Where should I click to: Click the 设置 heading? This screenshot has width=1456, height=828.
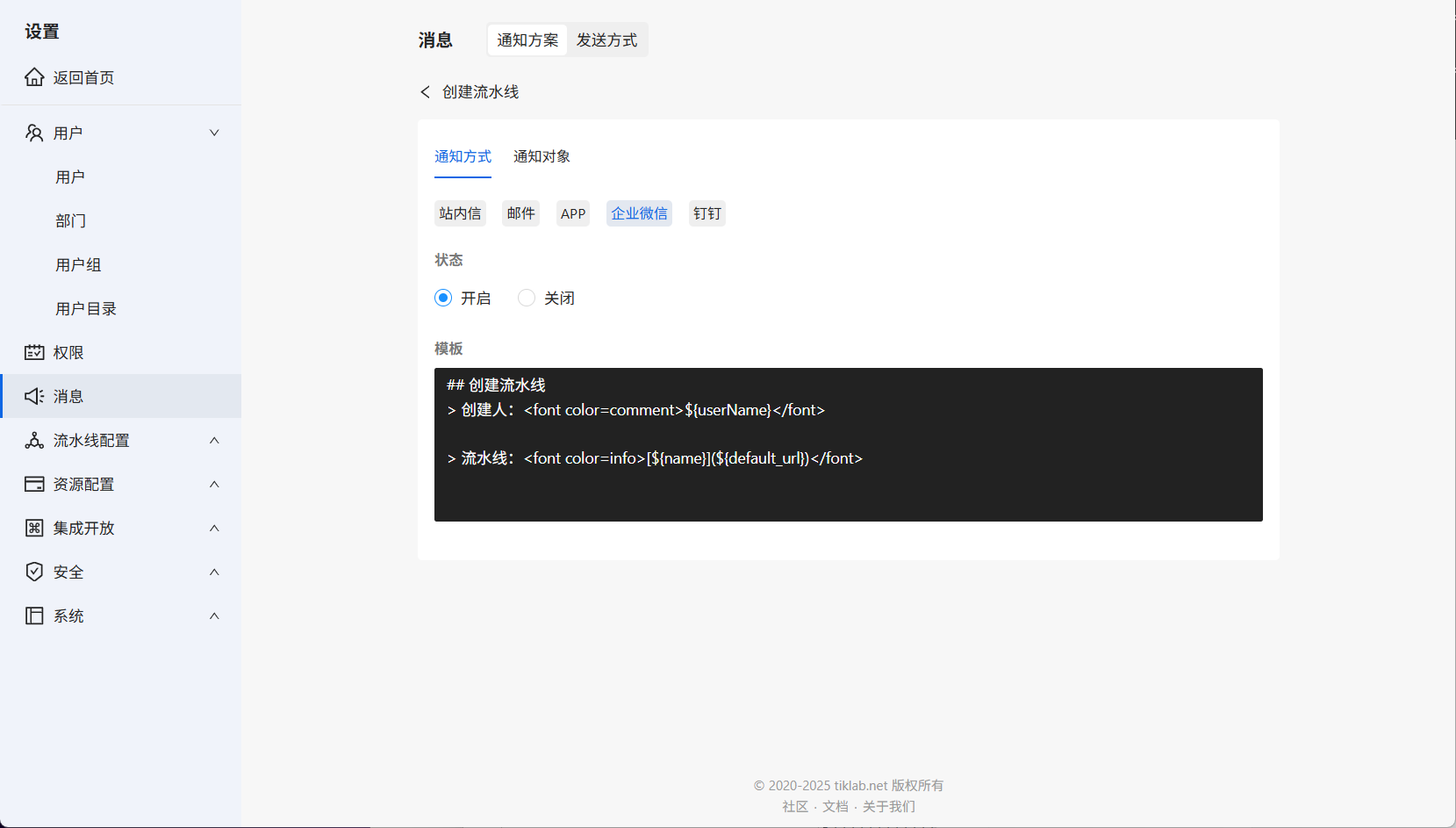point(42,32)
